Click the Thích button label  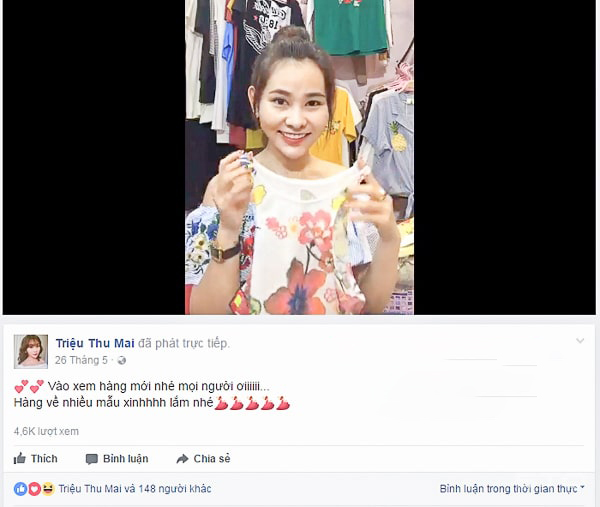point(44,458)
